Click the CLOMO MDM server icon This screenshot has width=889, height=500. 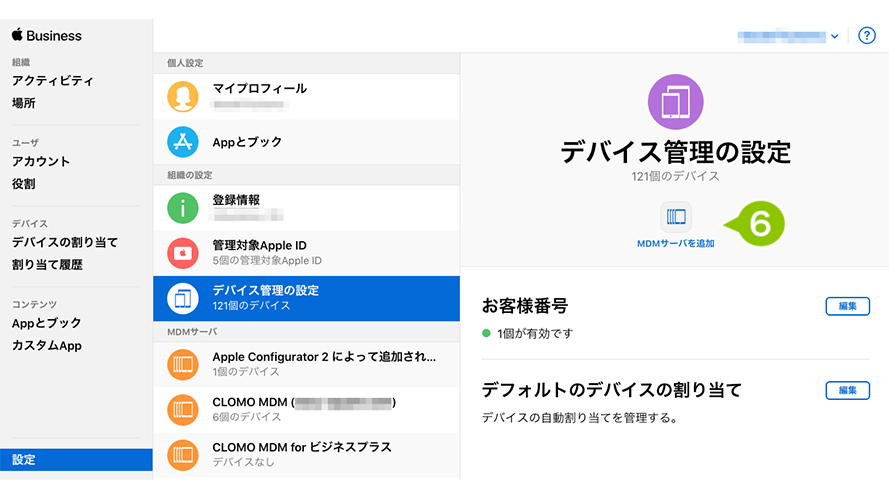(x=183, y=409)
